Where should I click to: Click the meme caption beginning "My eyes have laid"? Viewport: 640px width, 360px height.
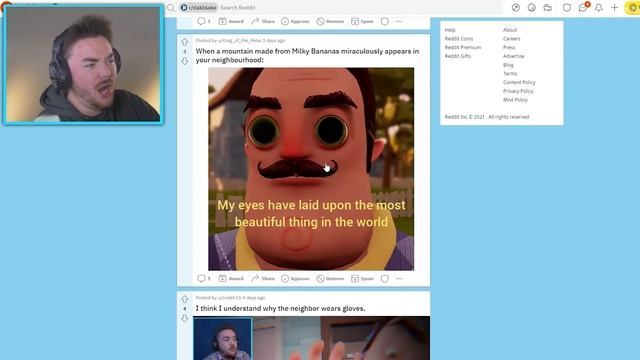point(311,213)
